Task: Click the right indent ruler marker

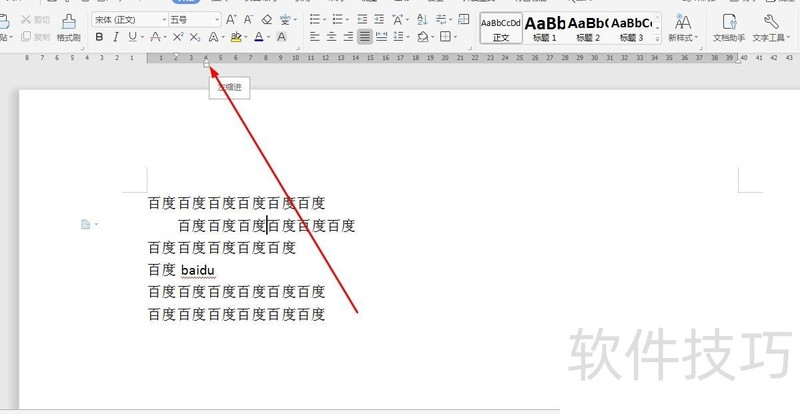Action: [738, 60]
